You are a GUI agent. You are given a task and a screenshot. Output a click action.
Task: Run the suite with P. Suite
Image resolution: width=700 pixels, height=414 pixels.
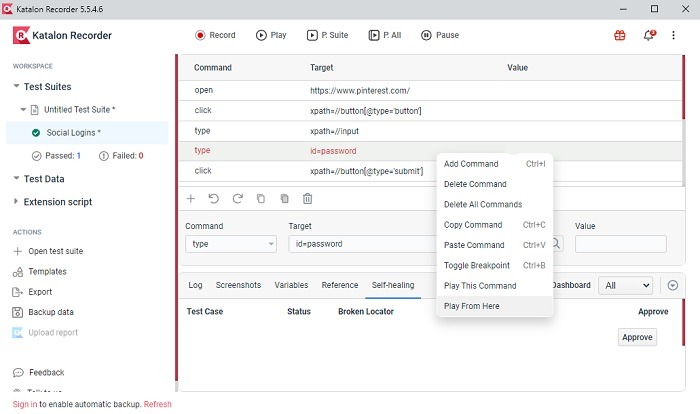coord(327,35)
